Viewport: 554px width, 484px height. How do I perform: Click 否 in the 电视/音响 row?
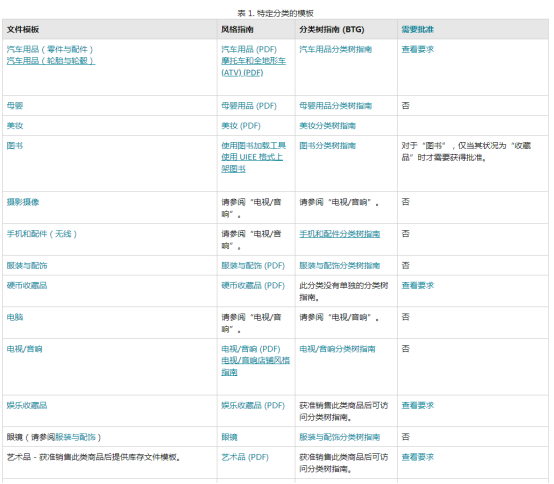[406, 349]
